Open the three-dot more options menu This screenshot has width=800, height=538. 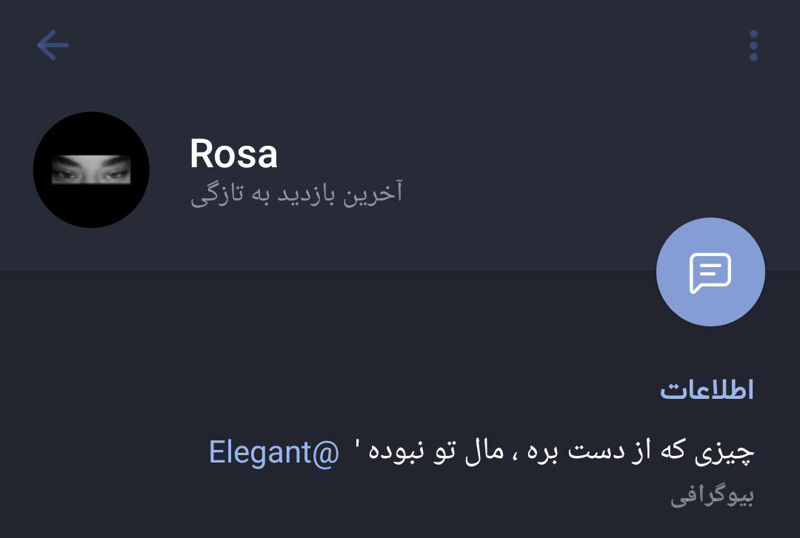[x=753, y=45]
